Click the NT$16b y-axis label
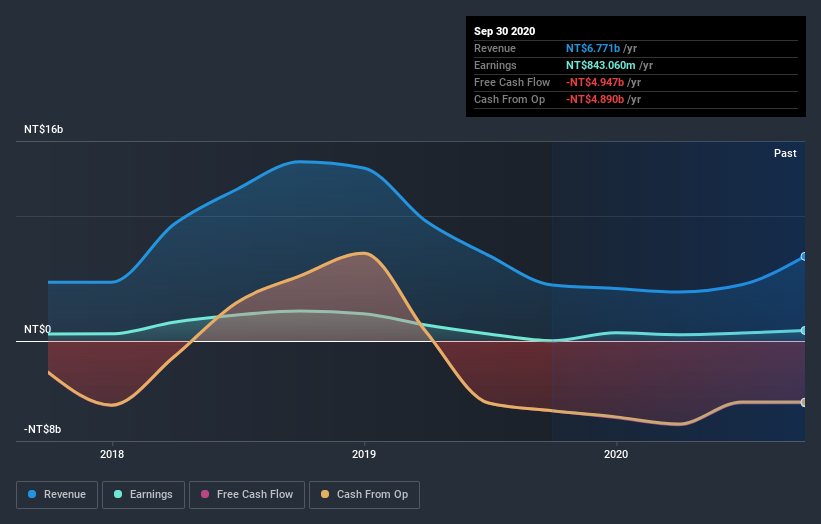 [43, 129]
